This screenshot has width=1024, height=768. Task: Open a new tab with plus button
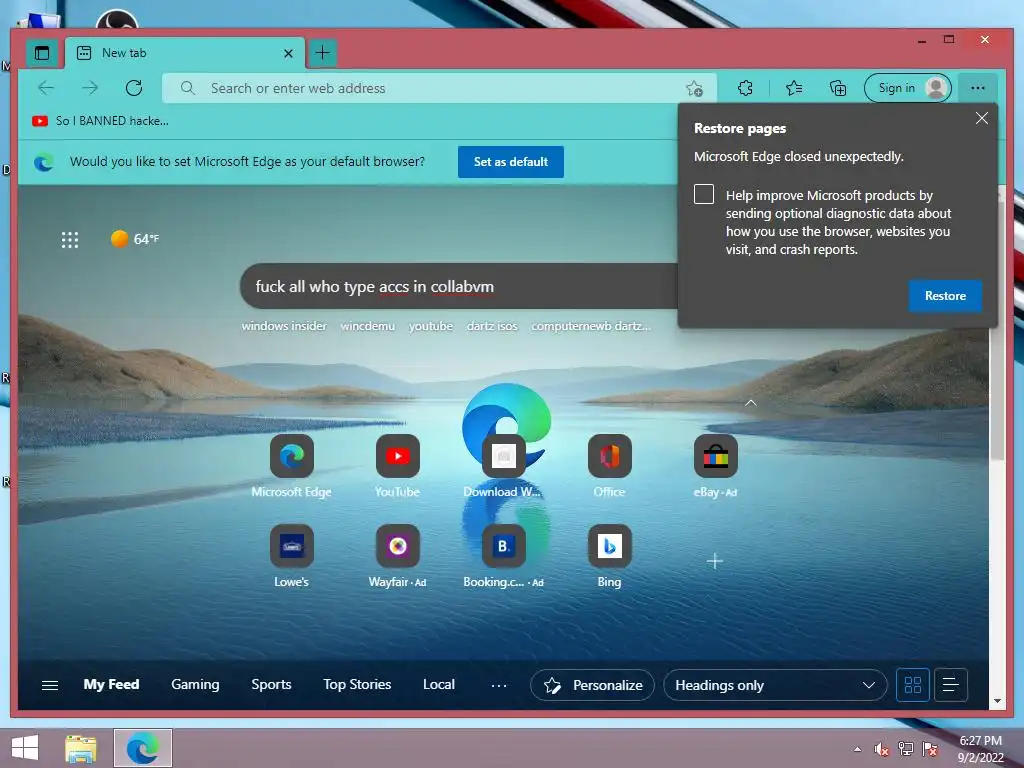(322, 53)
